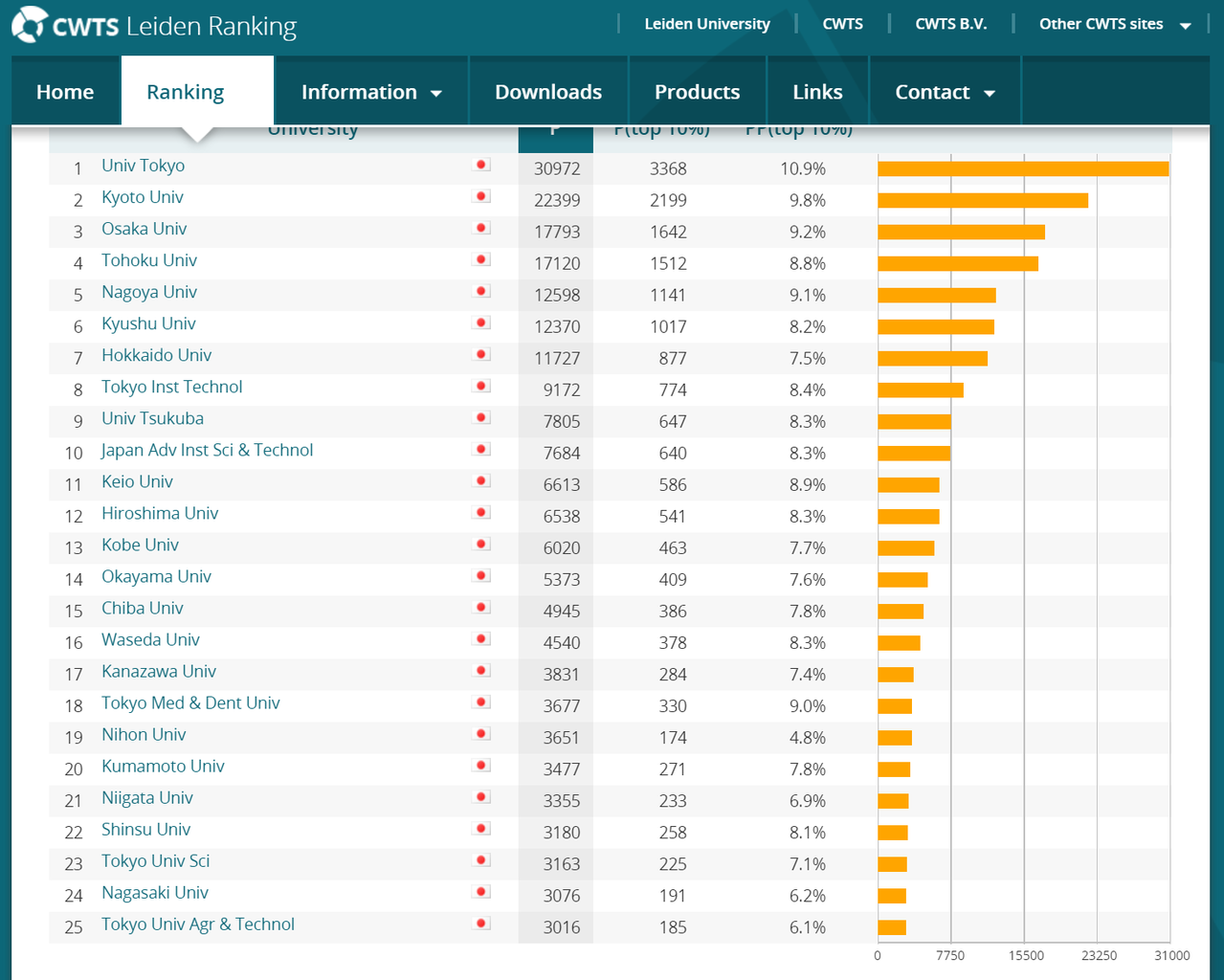This screenshot has width=1224, height=980.
Task: Open the Information dropdown menu
Action: [x=371, y=92]
